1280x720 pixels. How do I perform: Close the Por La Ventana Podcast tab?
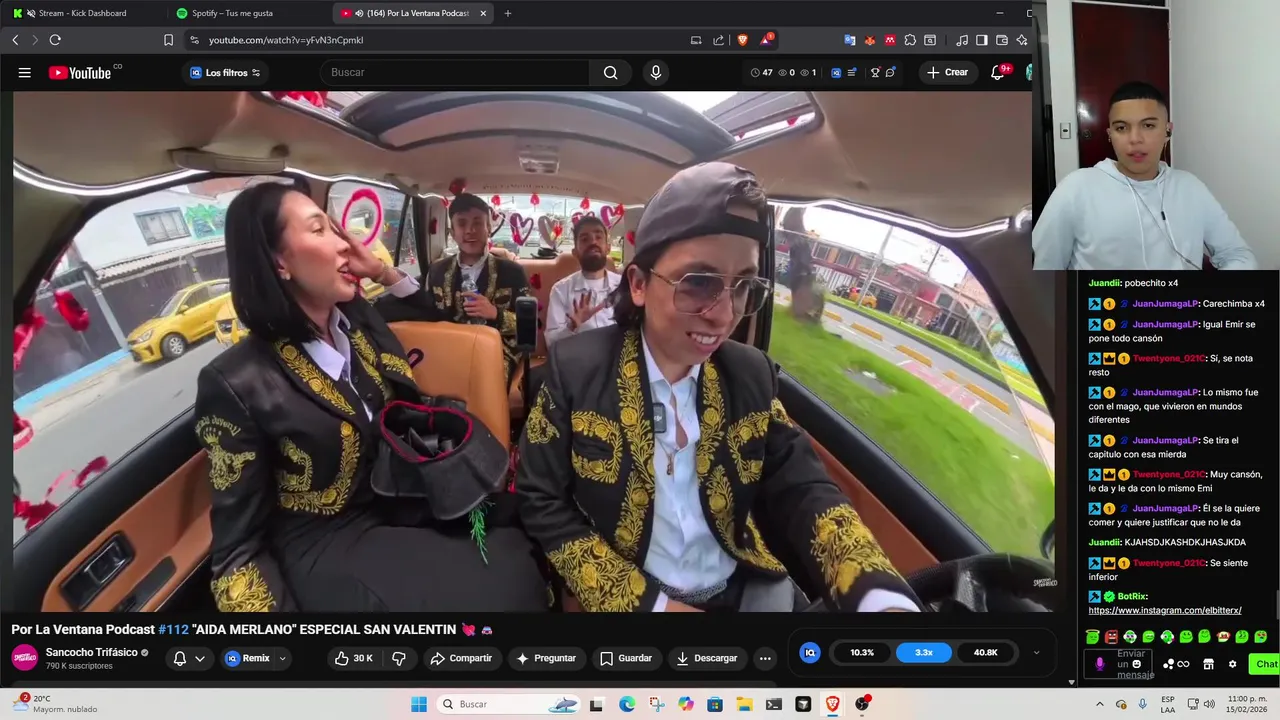click(483, 13)
